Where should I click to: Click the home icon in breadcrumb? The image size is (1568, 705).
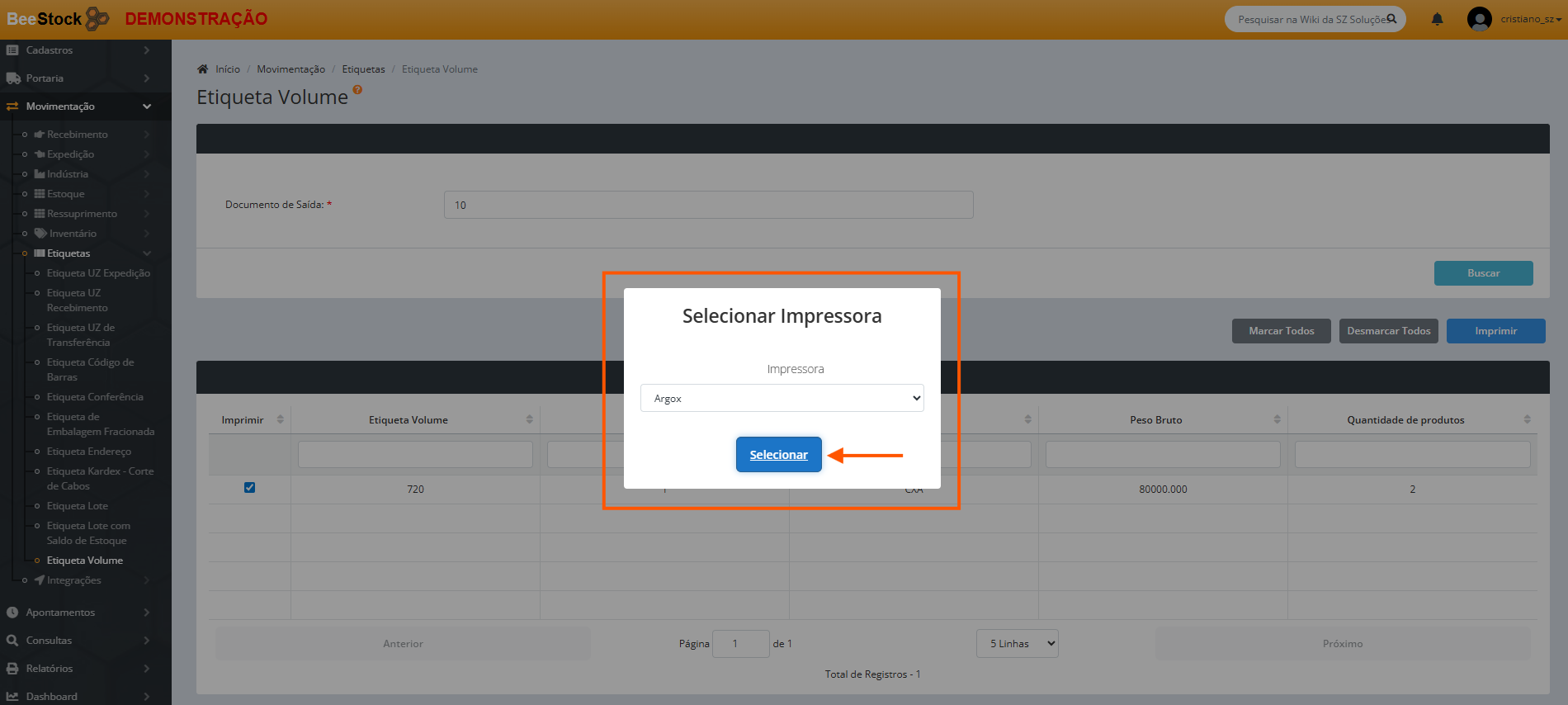click(x=203, y=69)
